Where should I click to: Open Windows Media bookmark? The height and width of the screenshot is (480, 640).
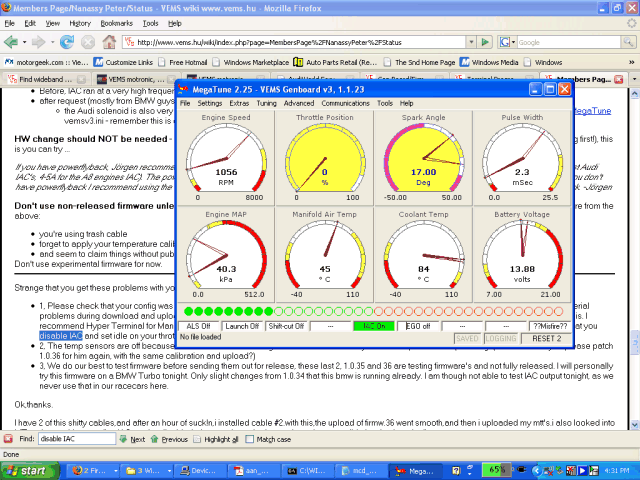489,62
